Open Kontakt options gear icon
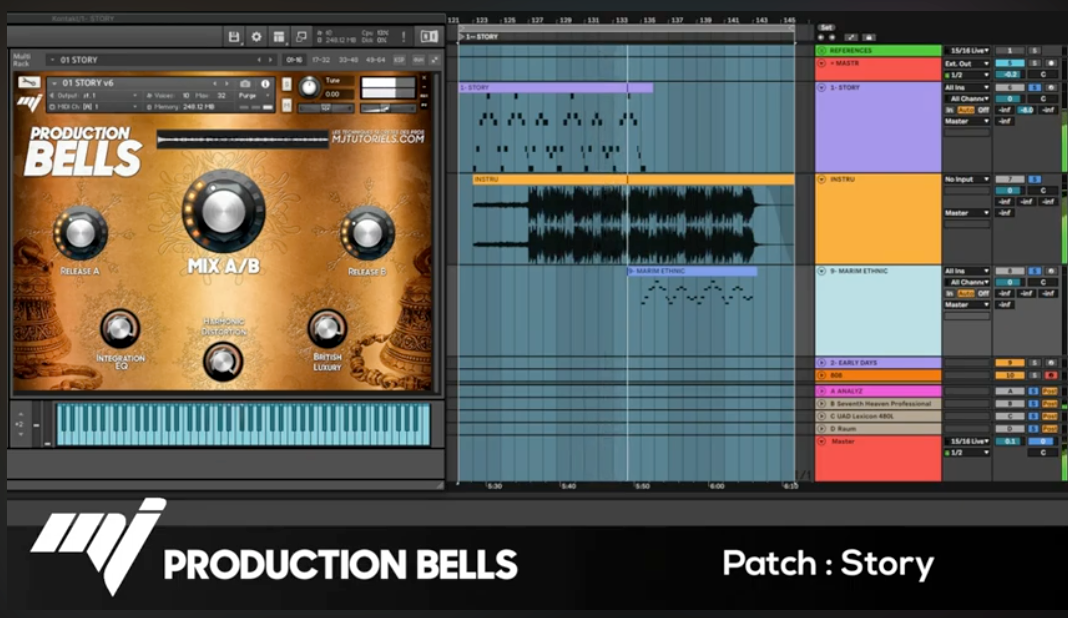Image resolution: width=1068 pixels, height=618 pixels. tap(256, 37)
